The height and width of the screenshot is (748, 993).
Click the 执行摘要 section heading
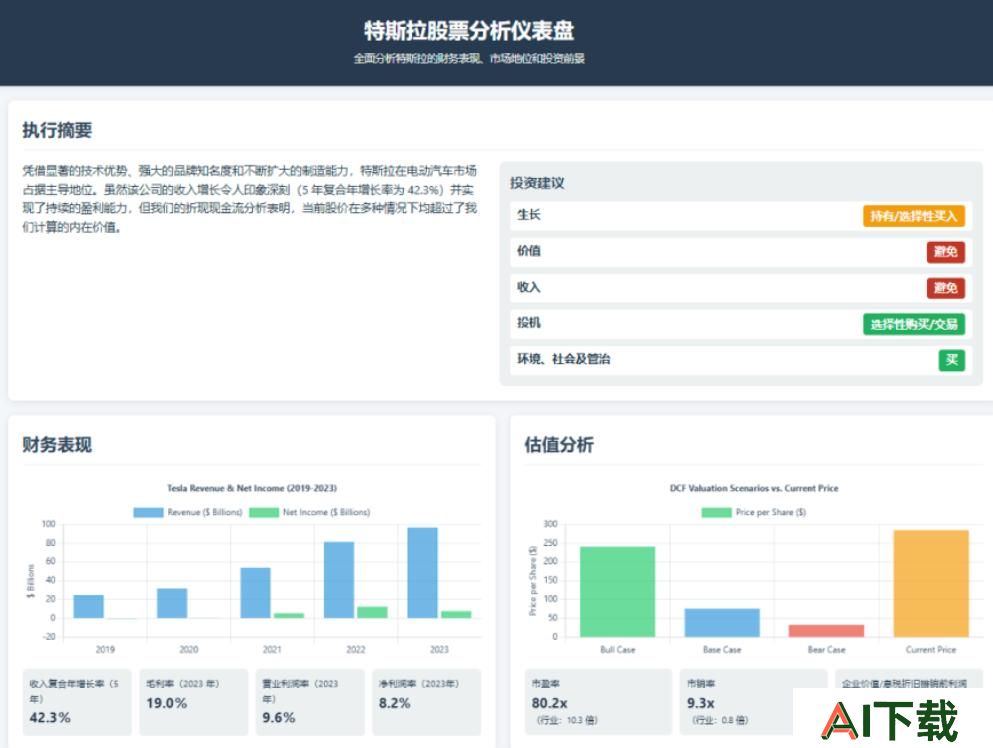[x=57, y=130]
